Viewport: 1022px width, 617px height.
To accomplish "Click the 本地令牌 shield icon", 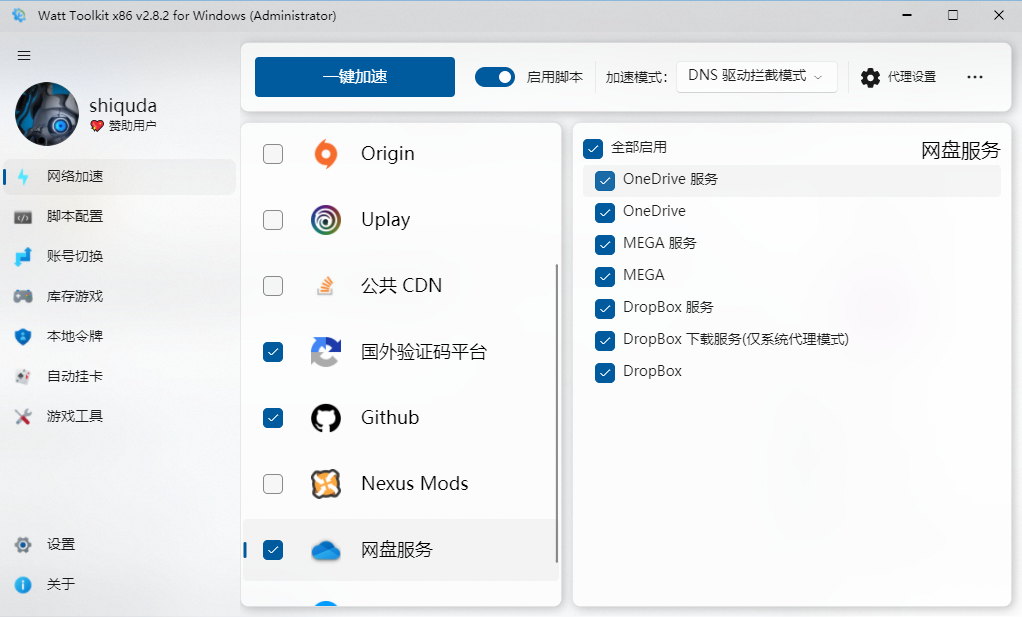I will pyautogui.click(x=23, y=337).
